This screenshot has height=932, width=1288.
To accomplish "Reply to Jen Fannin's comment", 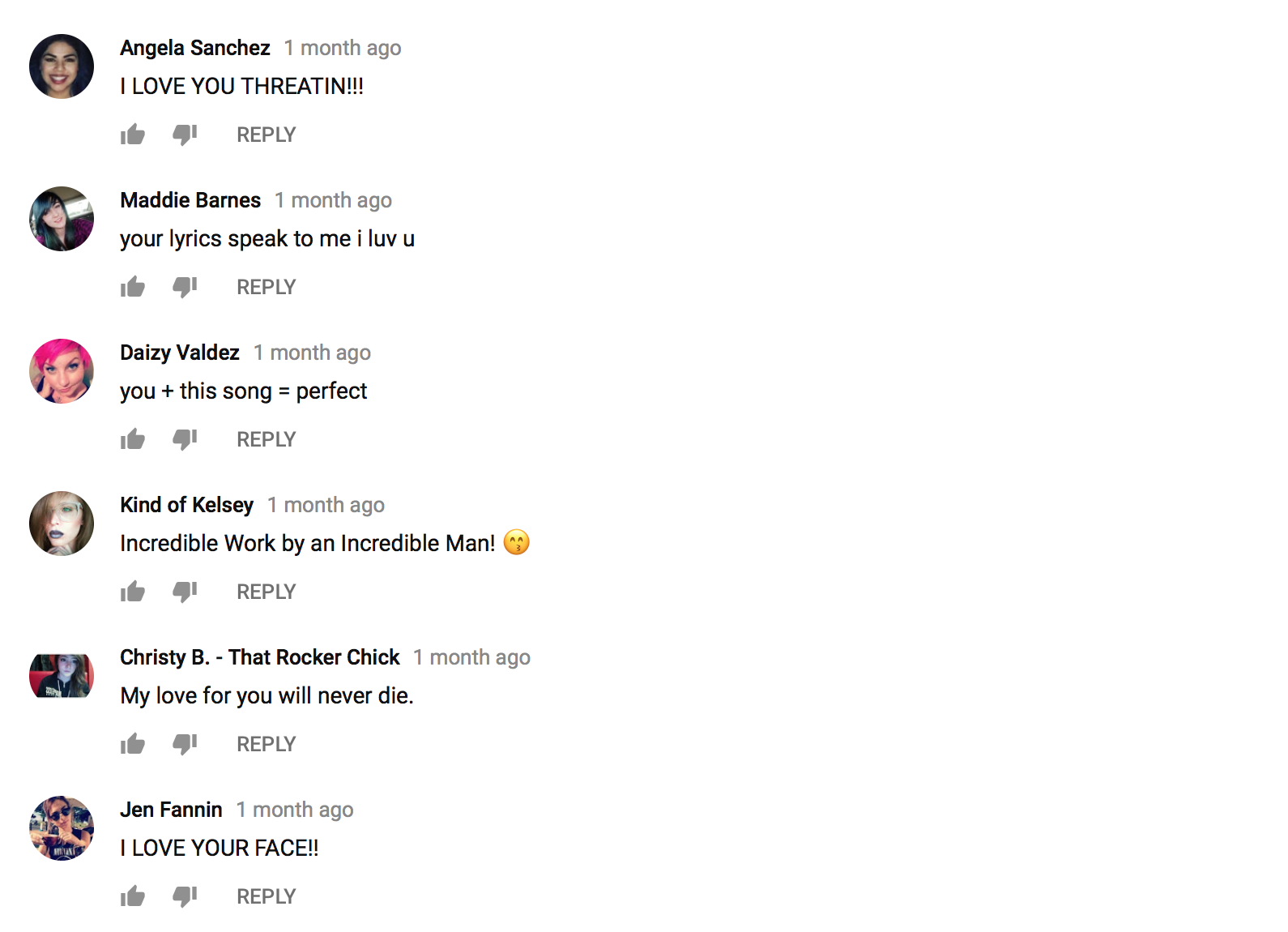I will click(266, 896).
